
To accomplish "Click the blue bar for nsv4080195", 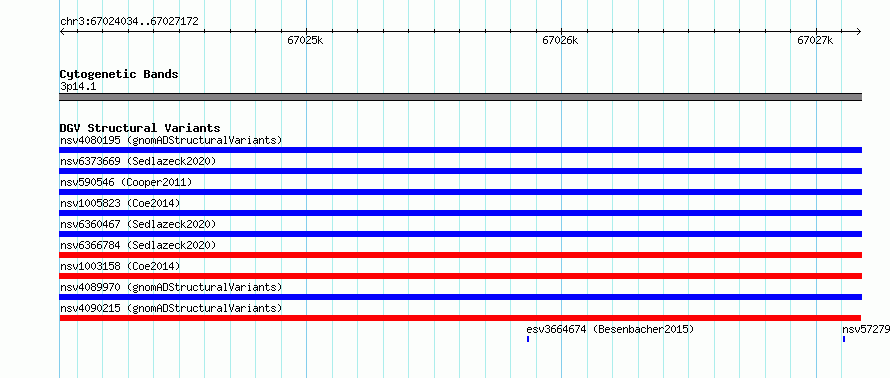I will click(461, 150).
